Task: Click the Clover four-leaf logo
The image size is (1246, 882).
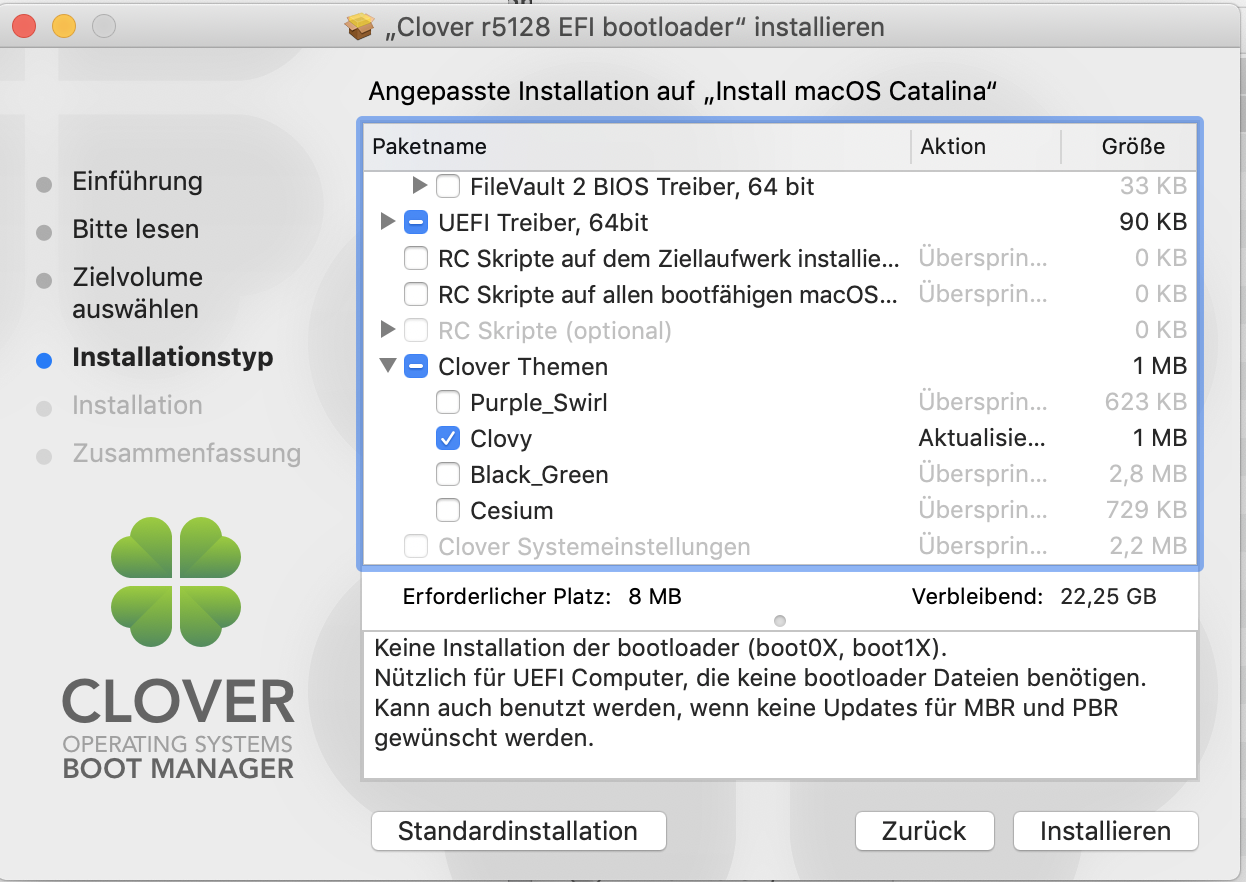Action: 176,583
